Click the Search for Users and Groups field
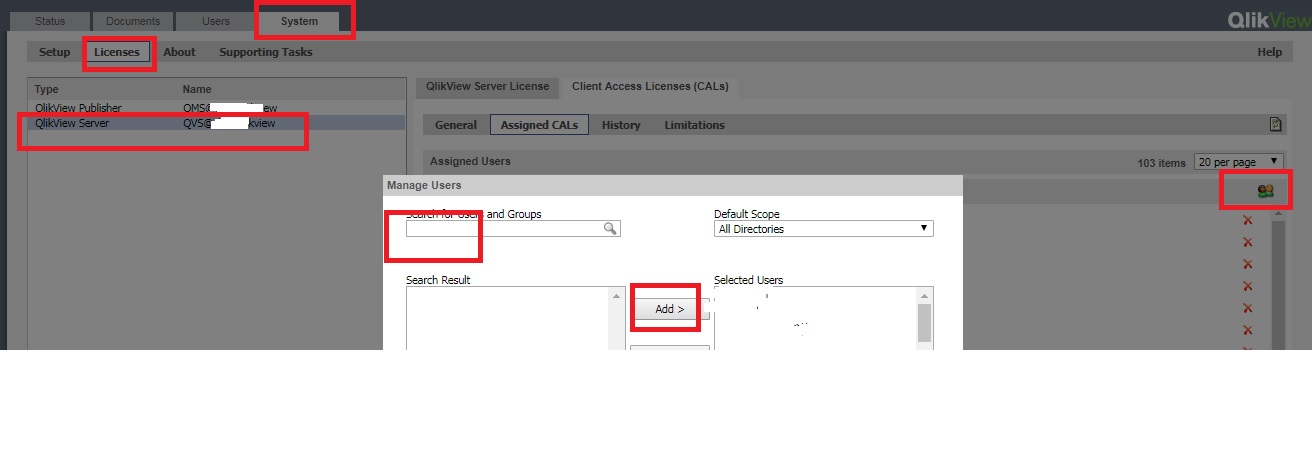This screenshot has width=1312, height=473. tap(513, 229)
